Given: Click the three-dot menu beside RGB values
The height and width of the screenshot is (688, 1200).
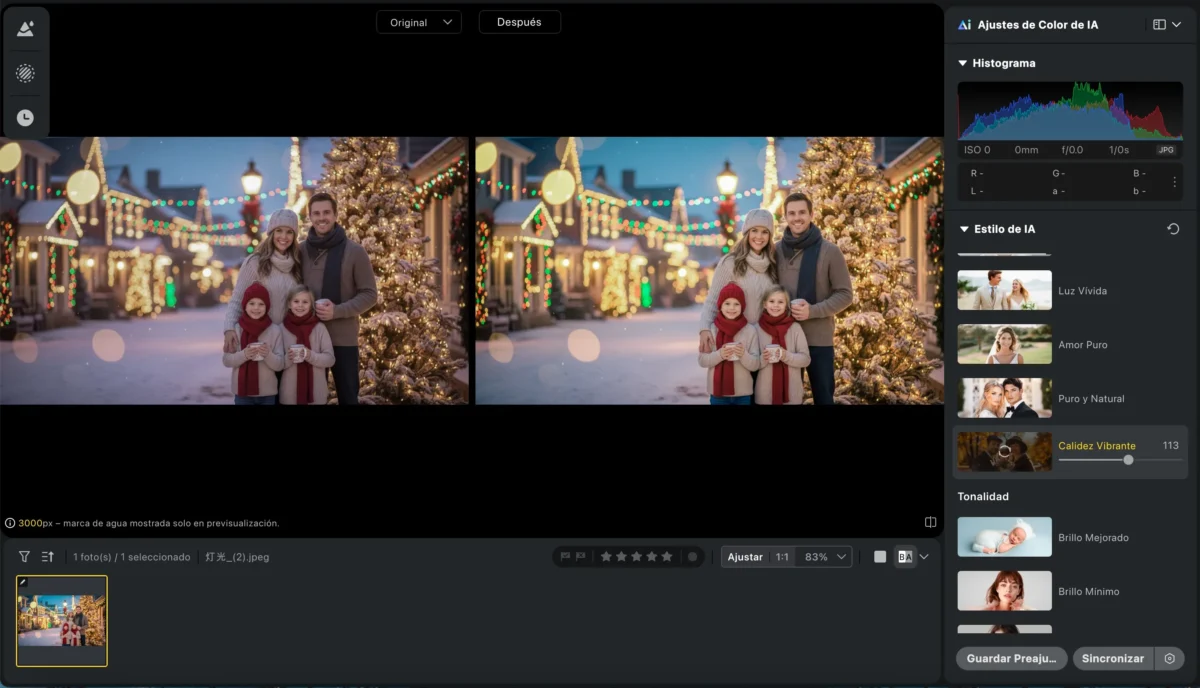Looking at the screenshot, I should tap(1174, 182).
